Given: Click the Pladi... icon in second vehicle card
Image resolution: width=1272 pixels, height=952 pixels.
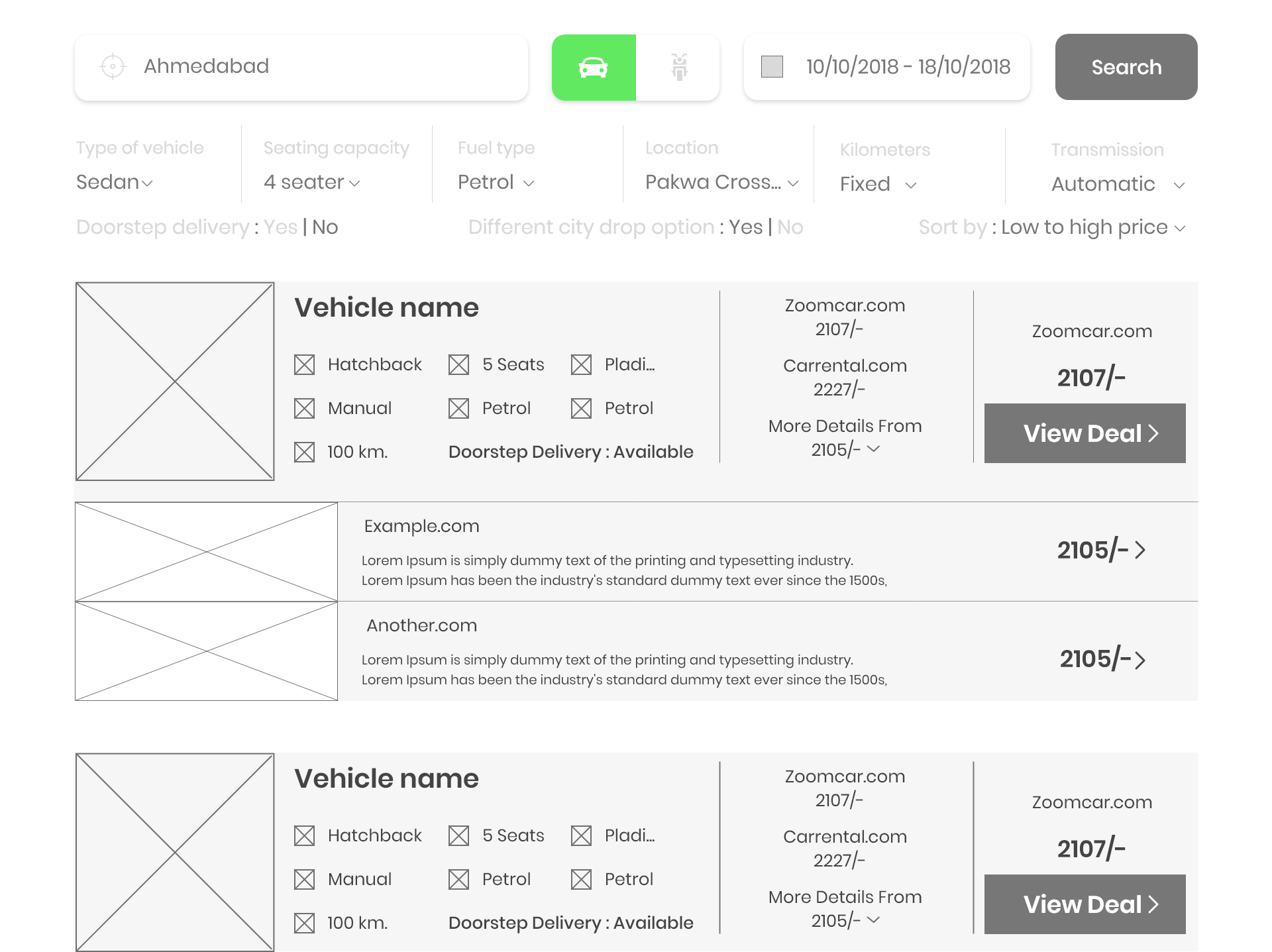Looking at the screenshot, I should [x=581, y=835].
